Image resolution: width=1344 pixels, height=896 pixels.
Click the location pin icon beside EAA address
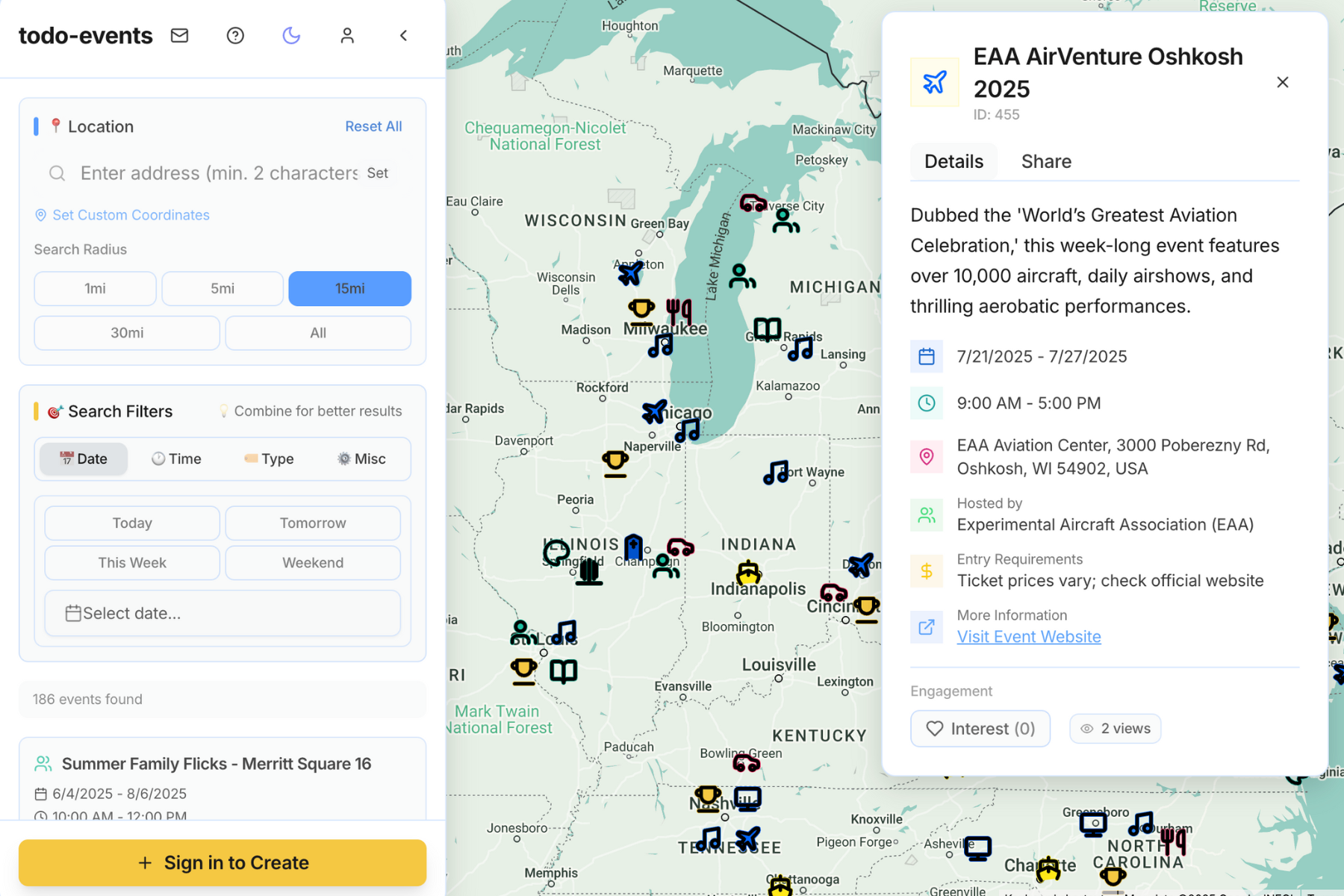click(x=926, y=456)
